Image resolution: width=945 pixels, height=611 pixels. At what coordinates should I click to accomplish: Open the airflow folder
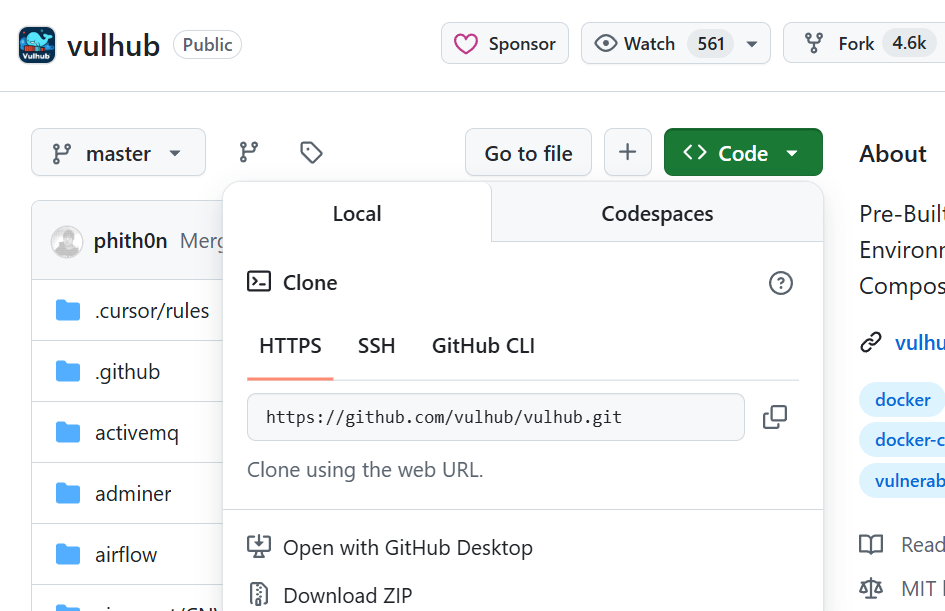tap(126, 554)
